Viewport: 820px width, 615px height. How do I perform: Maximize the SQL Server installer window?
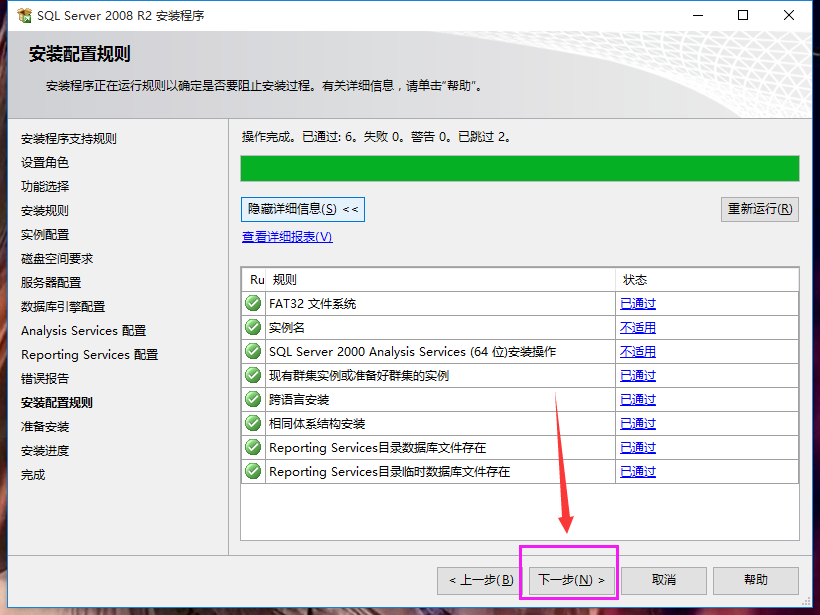pyautogui.click(x=743, y=15)
